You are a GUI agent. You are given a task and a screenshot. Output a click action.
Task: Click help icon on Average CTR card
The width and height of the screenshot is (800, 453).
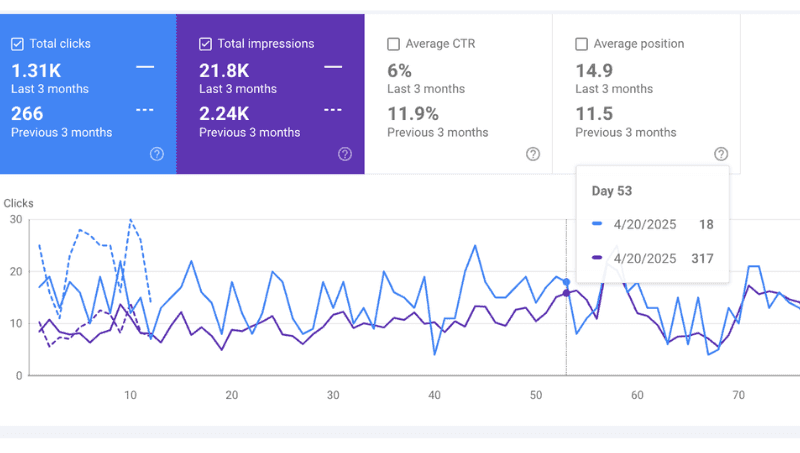(533, 154)
